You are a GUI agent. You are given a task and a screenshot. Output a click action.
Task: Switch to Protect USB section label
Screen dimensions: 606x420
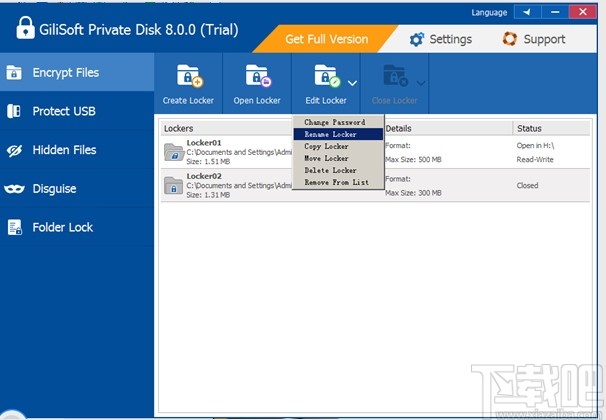pyautogui.click(x=64, y=111)
